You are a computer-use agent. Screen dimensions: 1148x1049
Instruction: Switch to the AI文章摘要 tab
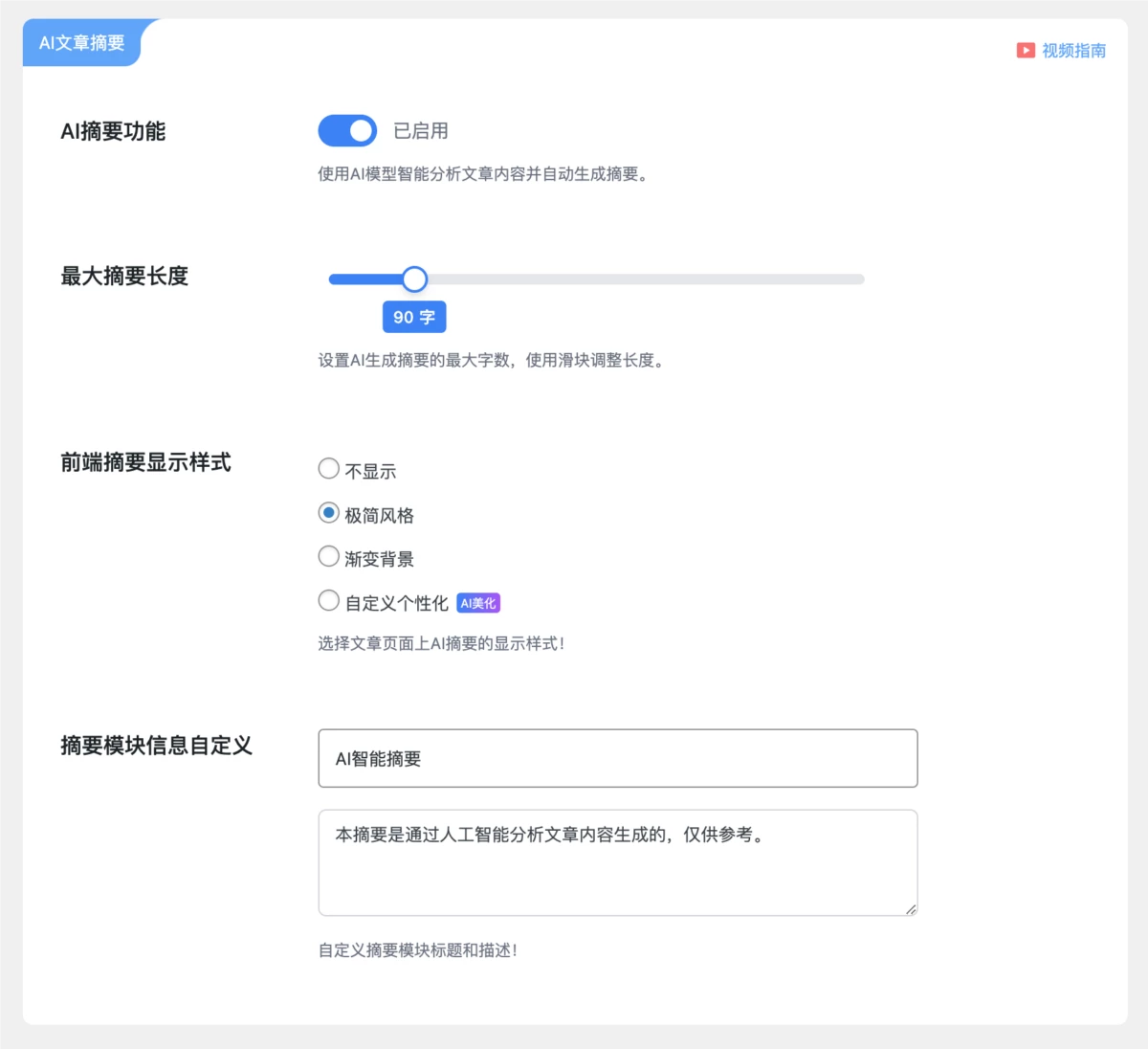(82, 43)
